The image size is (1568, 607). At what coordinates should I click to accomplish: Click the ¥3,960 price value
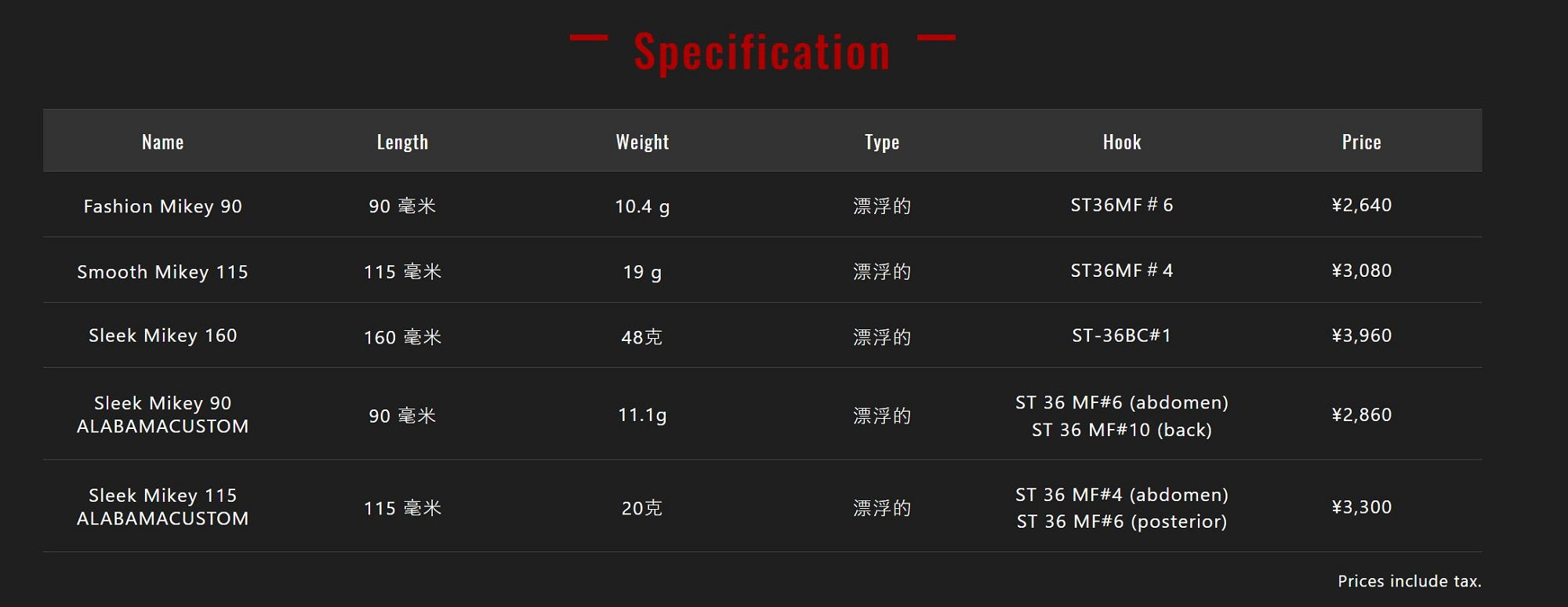click(1362, 336)
